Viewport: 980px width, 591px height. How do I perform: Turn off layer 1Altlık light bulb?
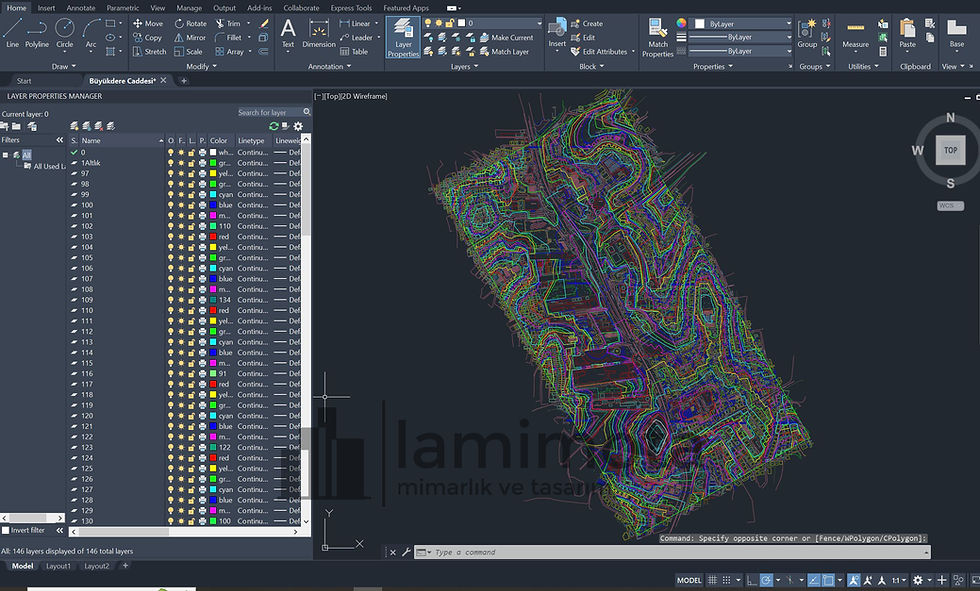tap(171, 163)
